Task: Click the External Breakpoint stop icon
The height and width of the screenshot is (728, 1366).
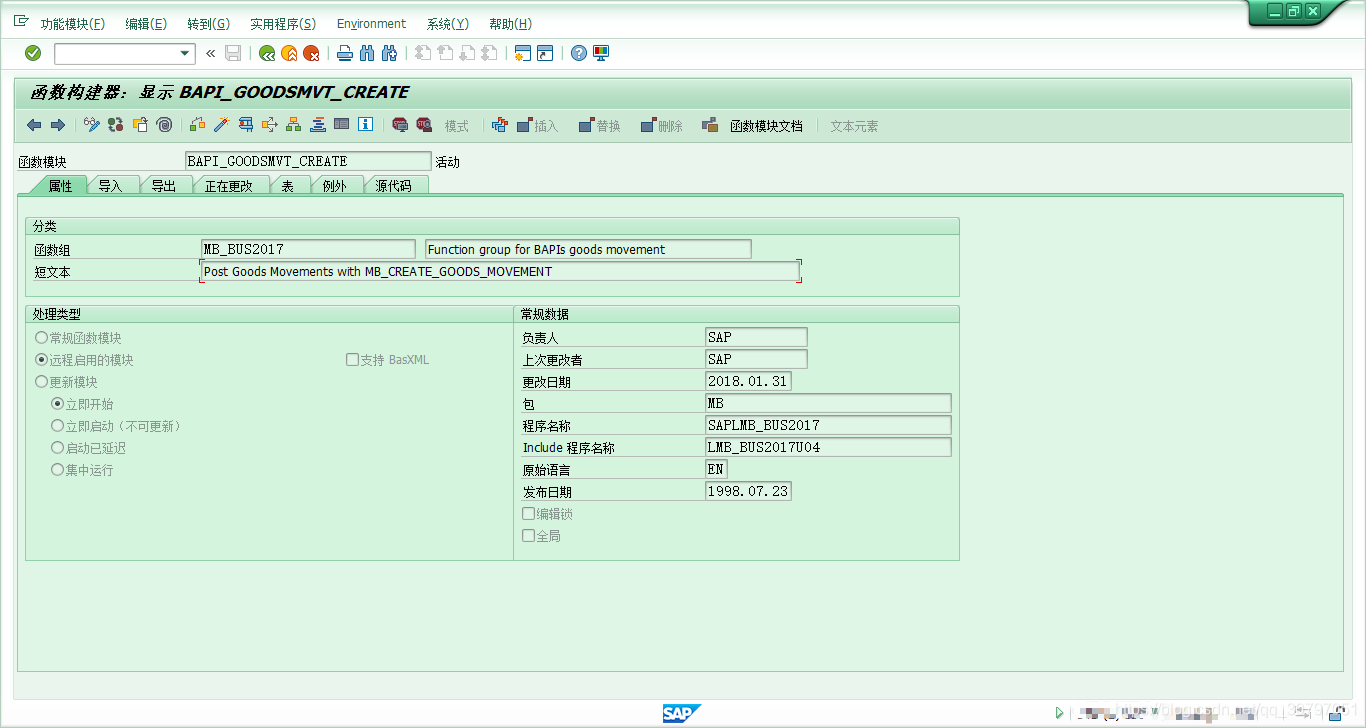Action: point(424,125)
